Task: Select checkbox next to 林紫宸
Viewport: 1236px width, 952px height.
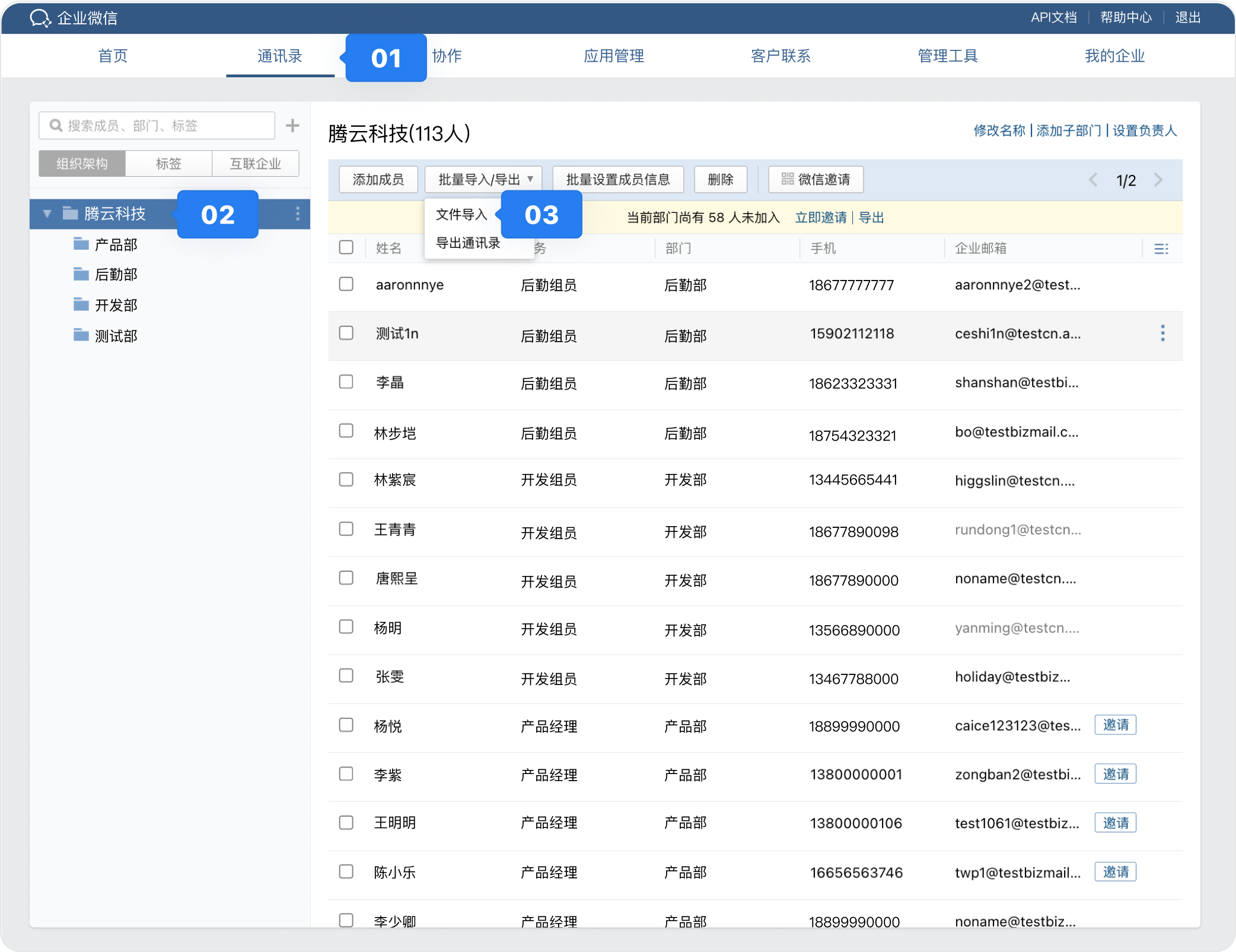Action: coord(346,479)
